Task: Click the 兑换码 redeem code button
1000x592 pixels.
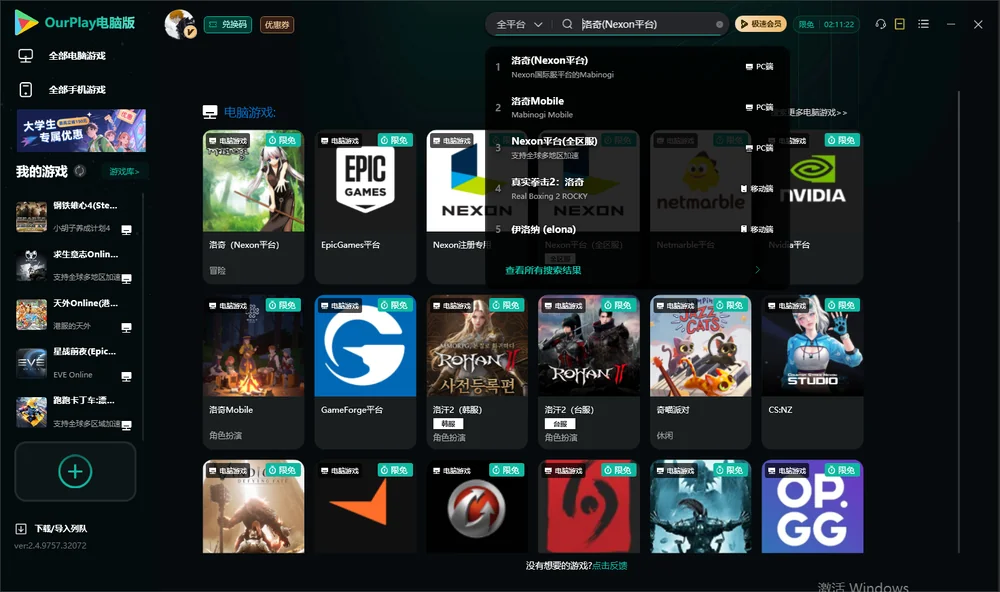Action: click(228, 25)
